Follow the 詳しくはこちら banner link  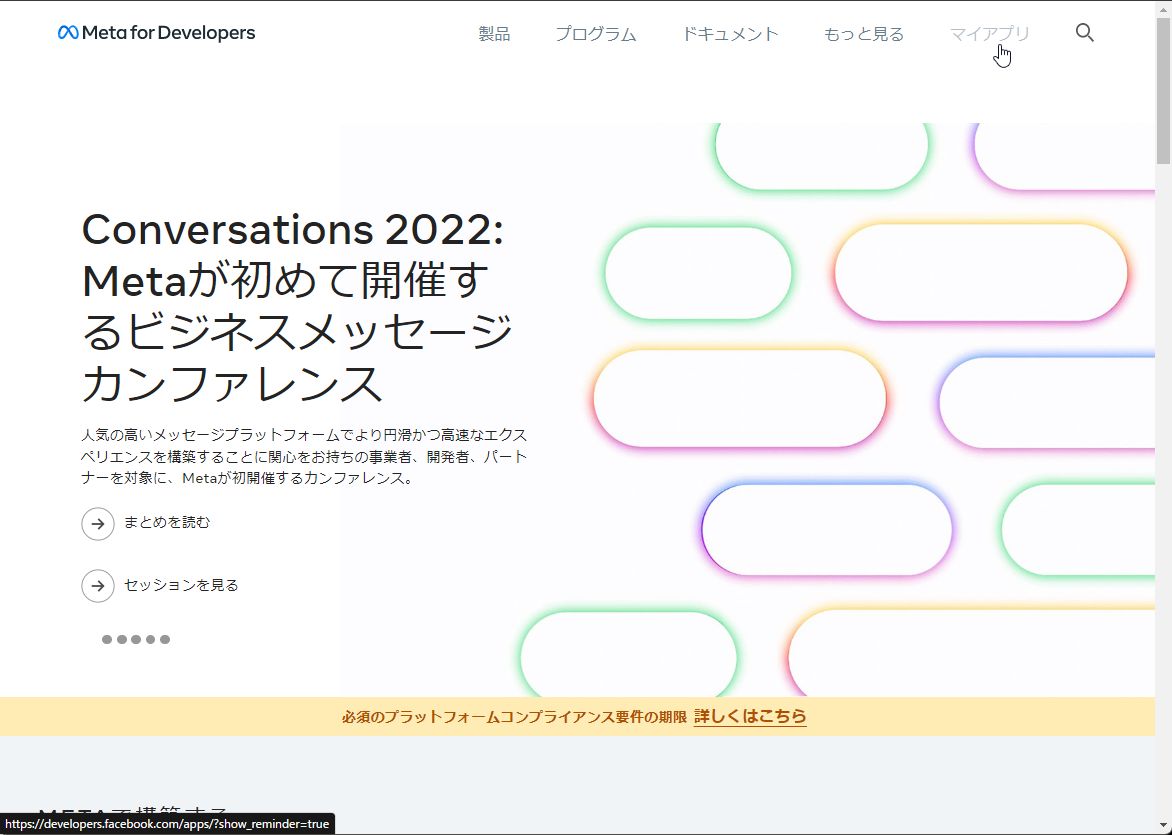(x=750, y=716)
